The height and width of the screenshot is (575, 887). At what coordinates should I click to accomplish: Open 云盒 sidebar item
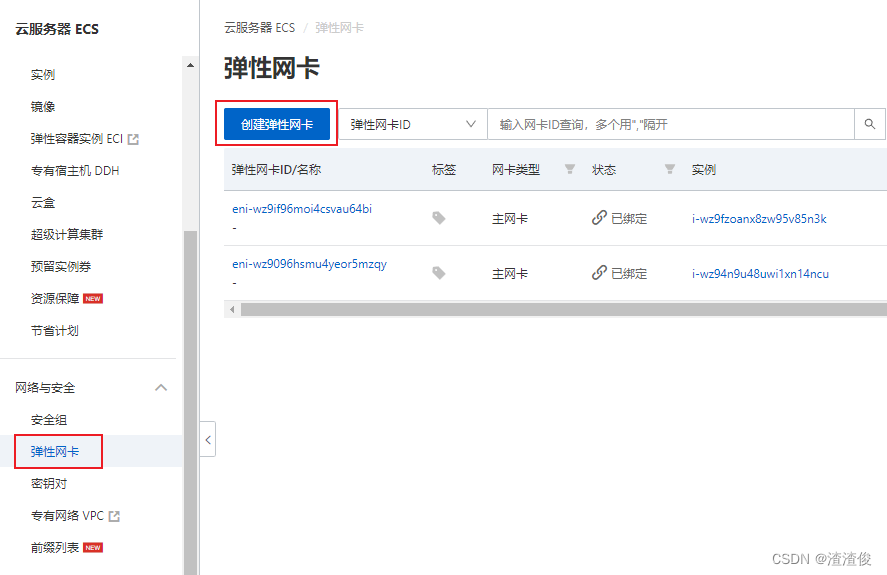[x=43, y=203]
